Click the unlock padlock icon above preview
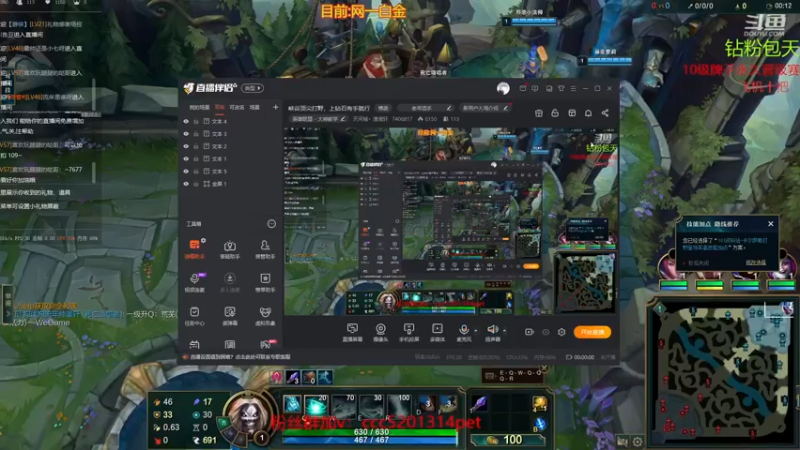Viewport: 800px width, 450px height. [555, 113]
